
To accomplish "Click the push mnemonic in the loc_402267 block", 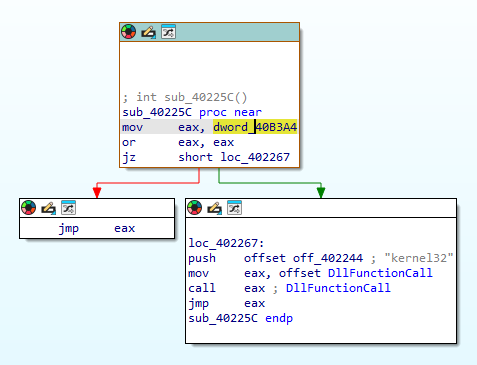I will (202, 258).
